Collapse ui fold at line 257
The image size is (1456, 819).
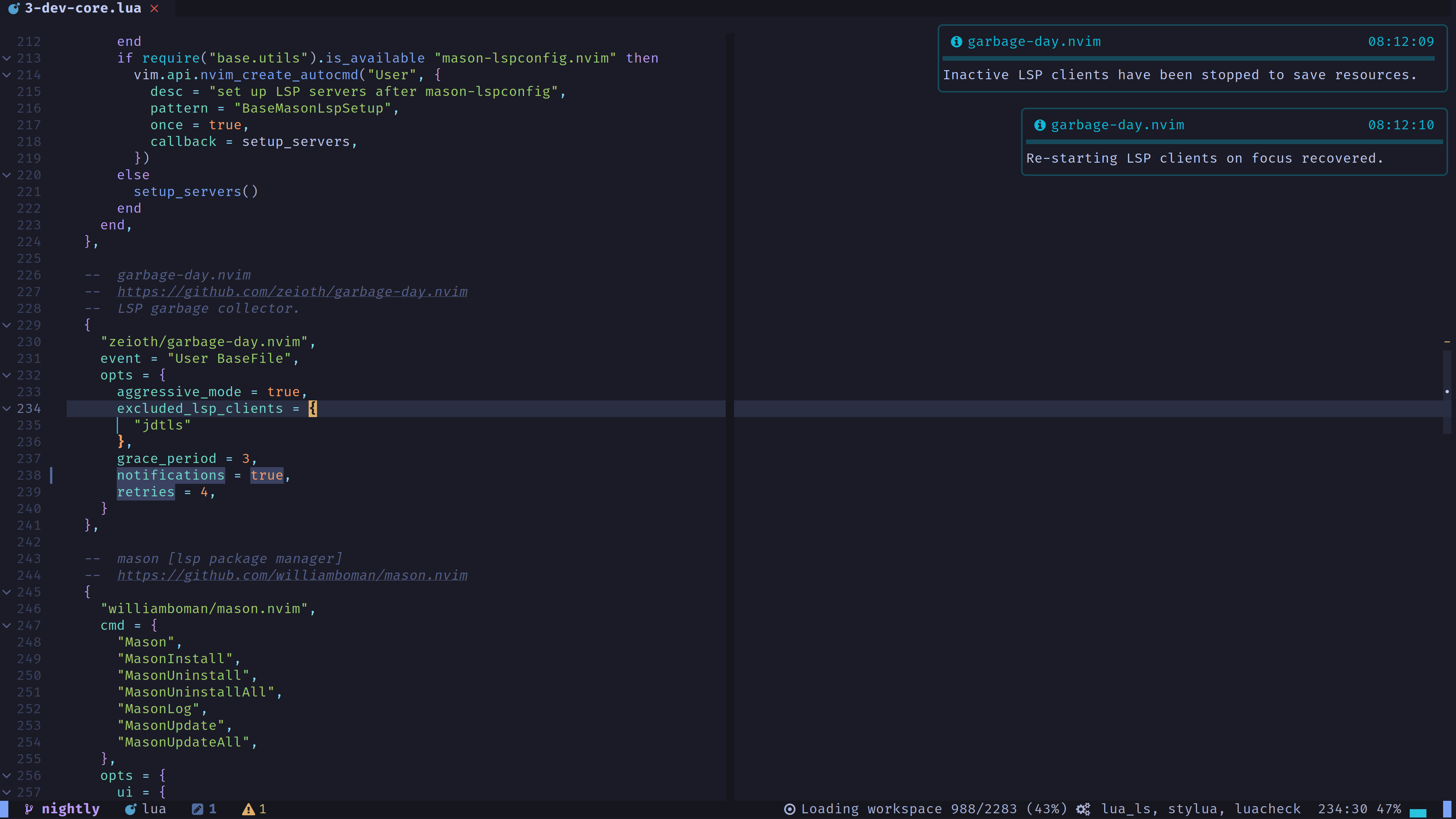7,792
